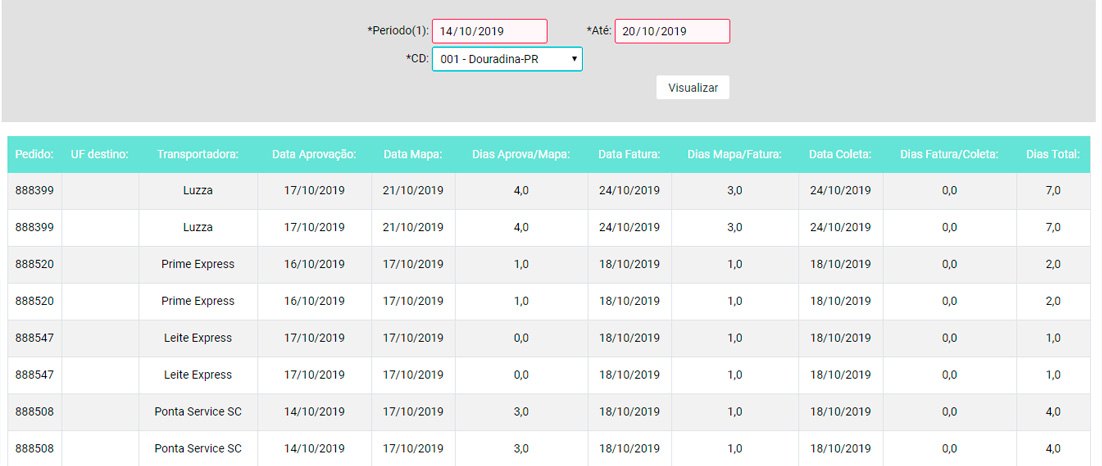Click first Ponta Service SC cell
The width and height of the screenshot is (1102, 466).
[x=198, y=411]
